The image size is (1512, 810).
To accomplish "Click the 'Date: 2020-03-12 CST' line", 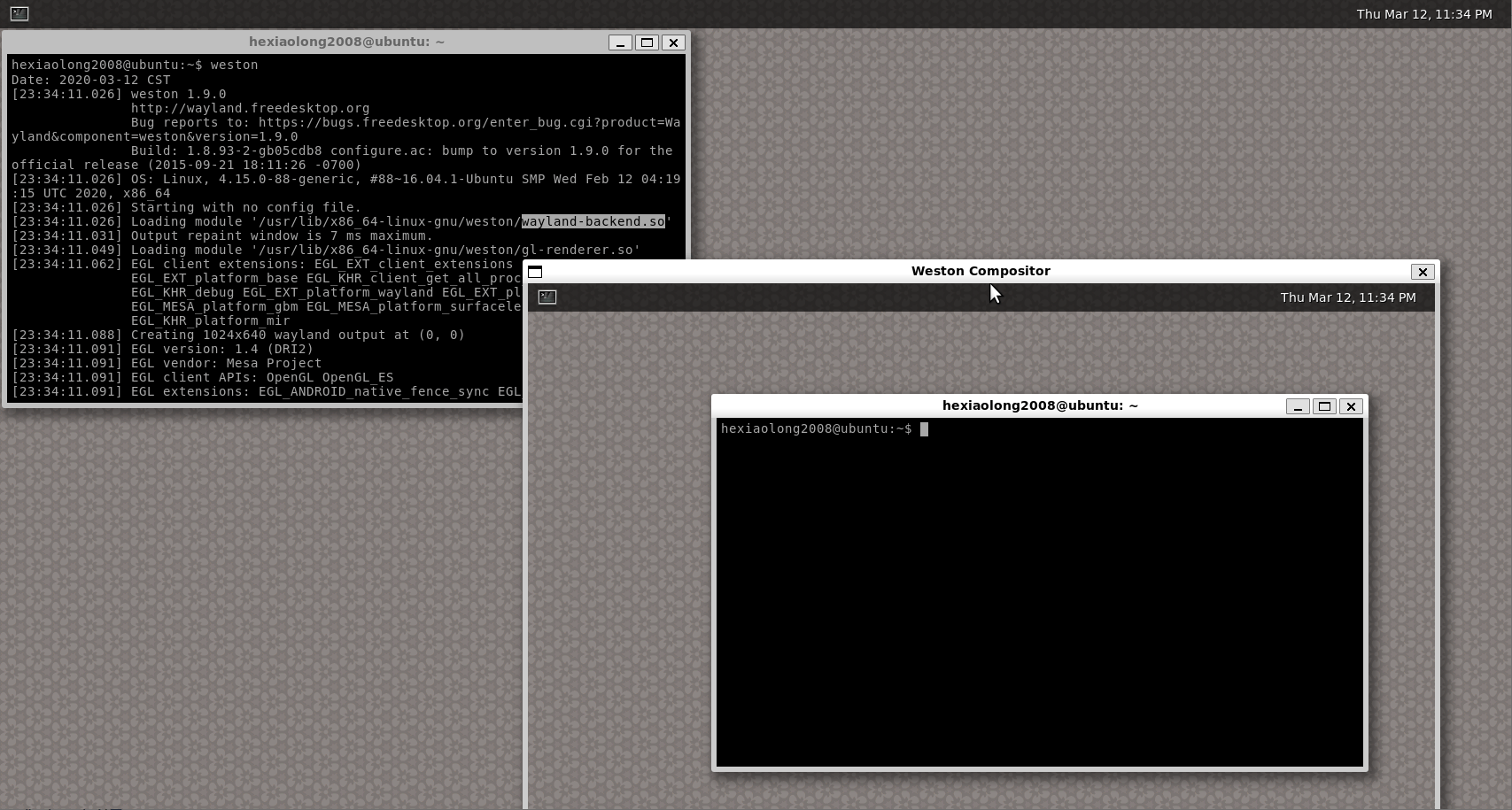I will coord(90,80).
